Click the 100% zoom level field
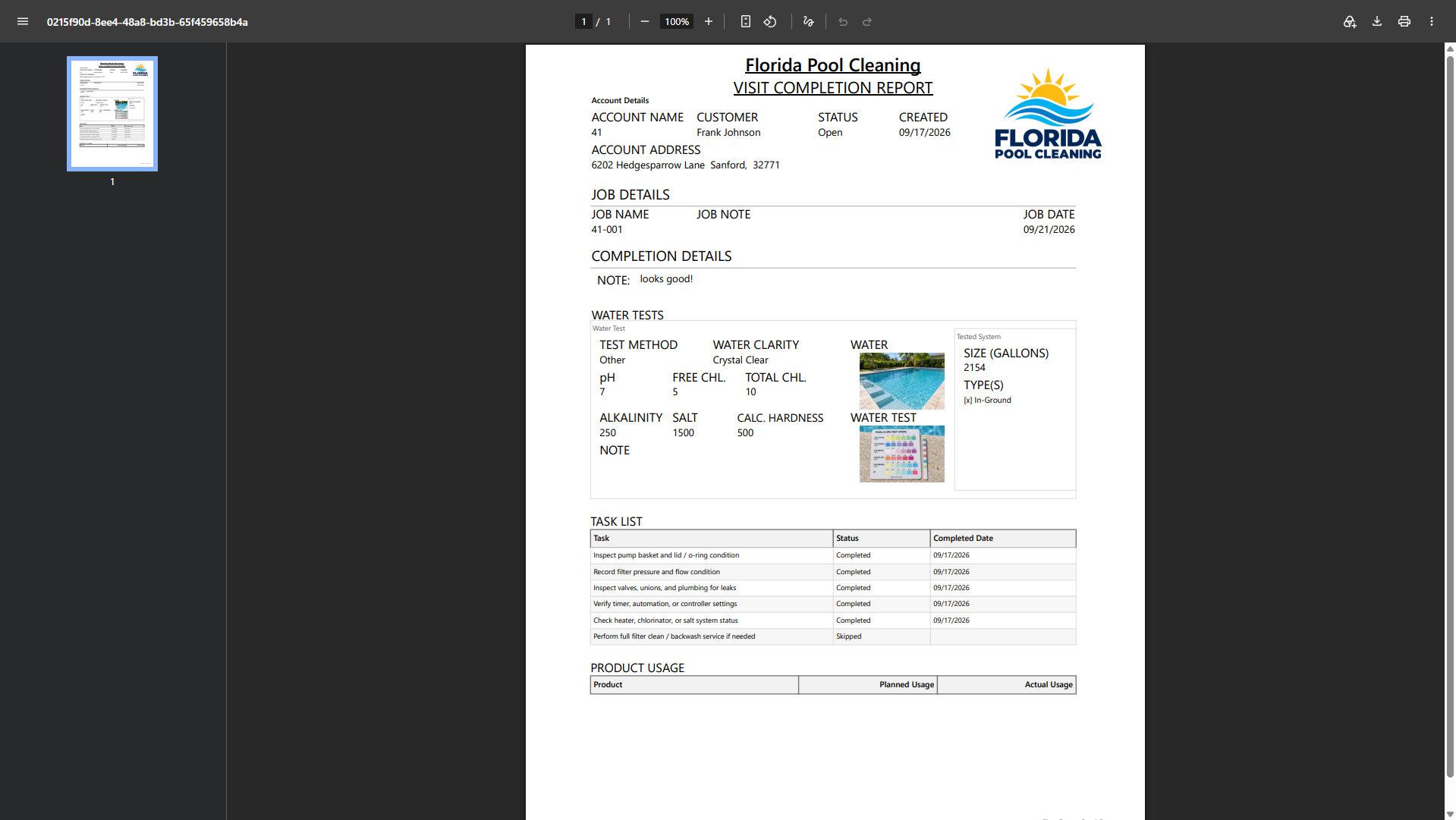 point(677,21)
